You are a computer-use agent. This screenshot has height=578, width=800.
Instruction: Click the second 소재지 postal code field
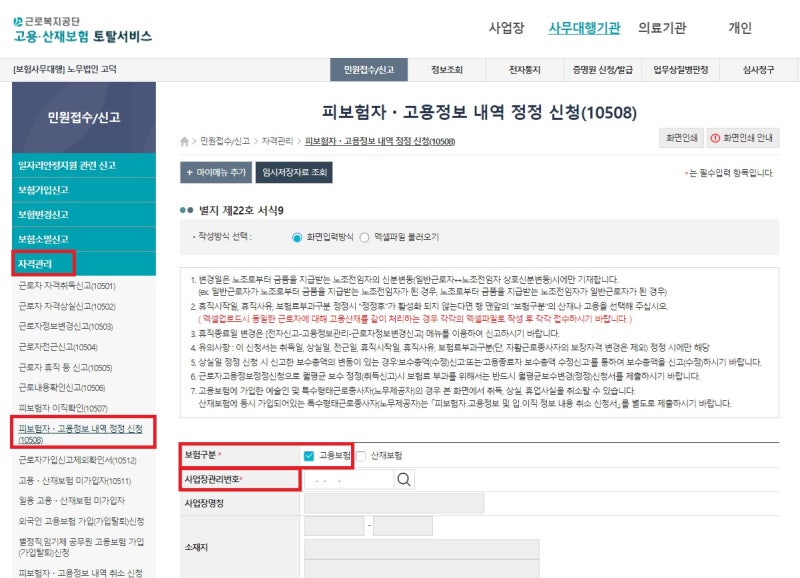(403, 525)
